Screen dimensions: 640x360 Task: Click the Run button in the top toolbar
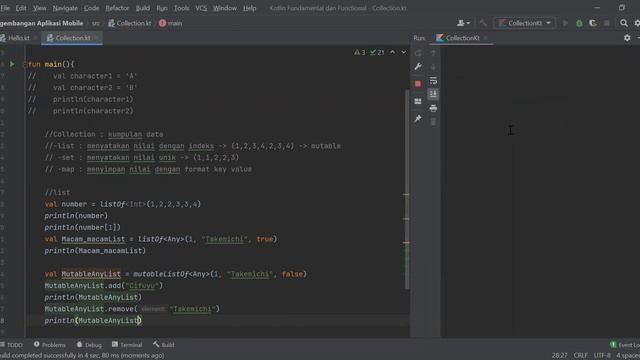[565, 23]
